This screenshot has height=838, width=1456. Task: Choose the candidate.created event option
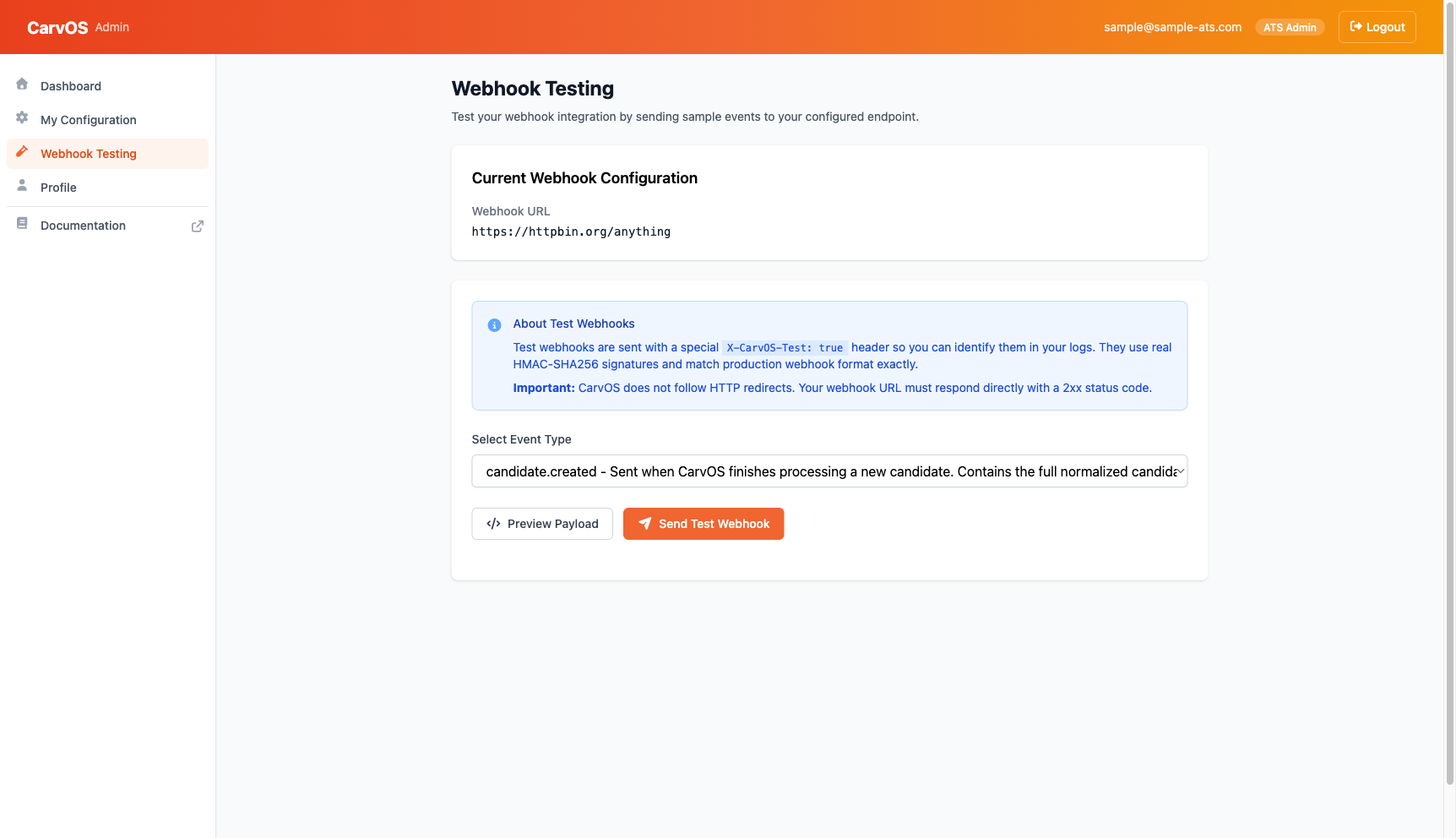(829, 471)
